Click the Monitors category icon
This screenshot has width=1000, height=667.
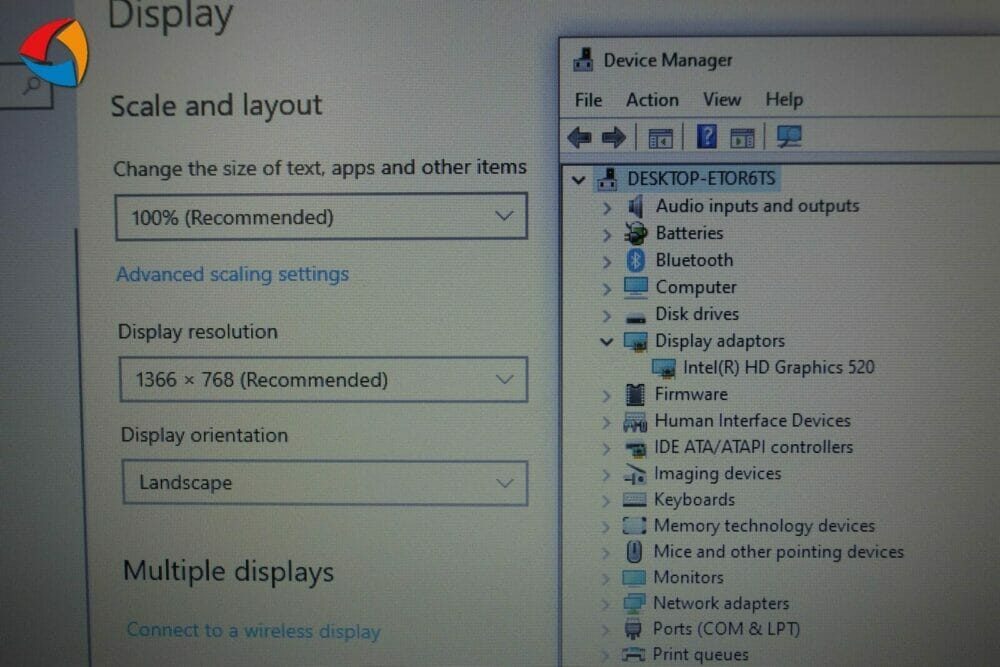click(634, 578)
